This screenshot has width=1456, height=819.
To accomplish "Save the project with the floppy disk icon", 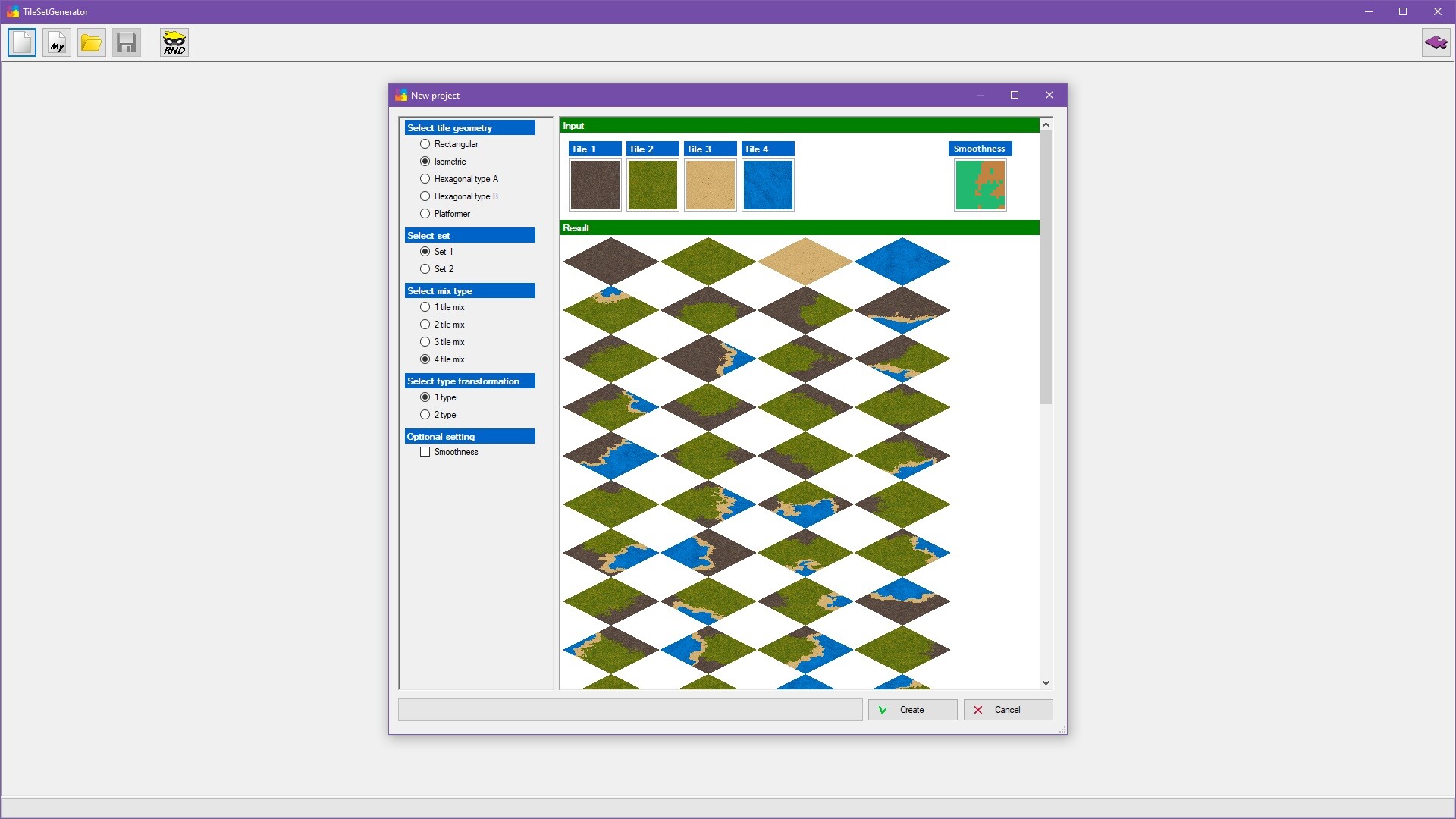I will 126,42.
